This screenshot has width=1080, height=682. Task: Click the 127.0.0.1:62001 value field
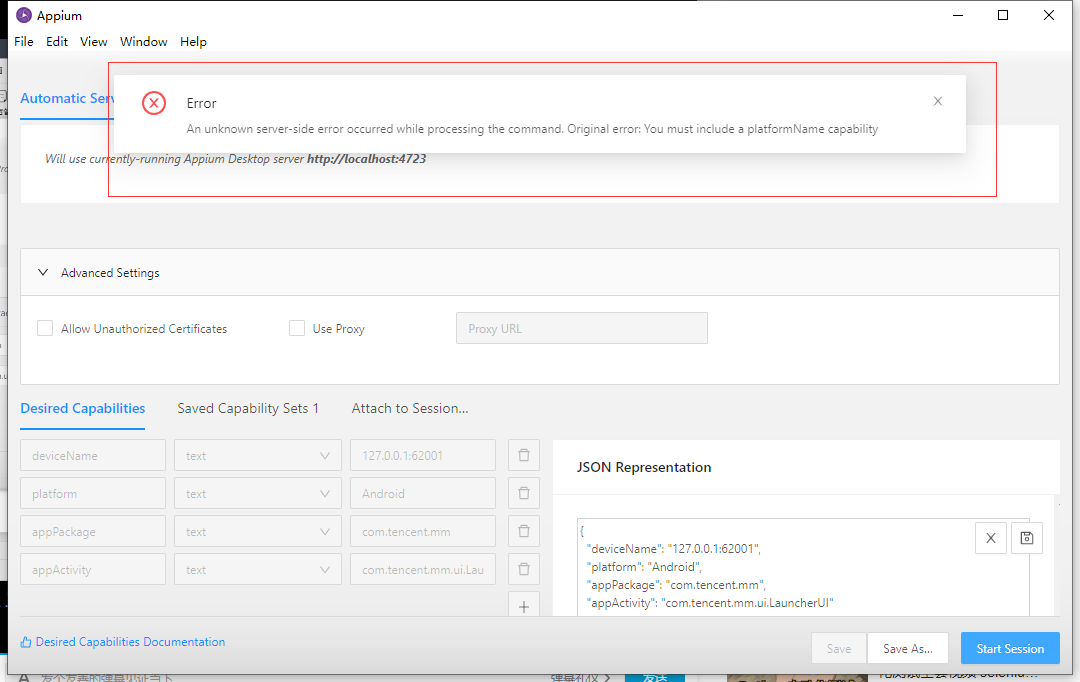coord(423,455)
